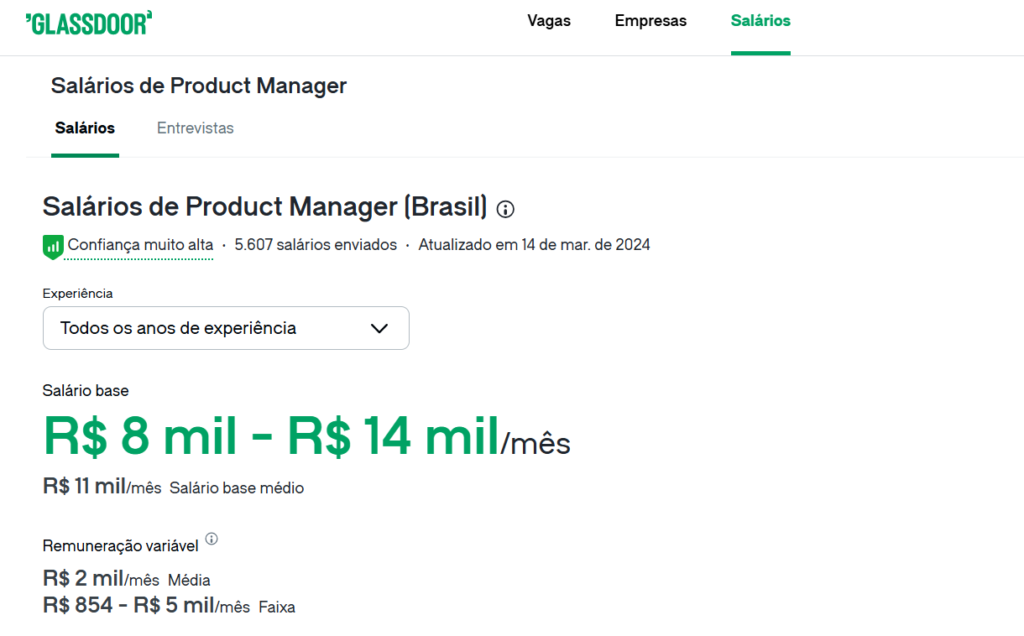
Task: Click the chevron on Todos os anos de experiência
Action: (x=379, y=328)
